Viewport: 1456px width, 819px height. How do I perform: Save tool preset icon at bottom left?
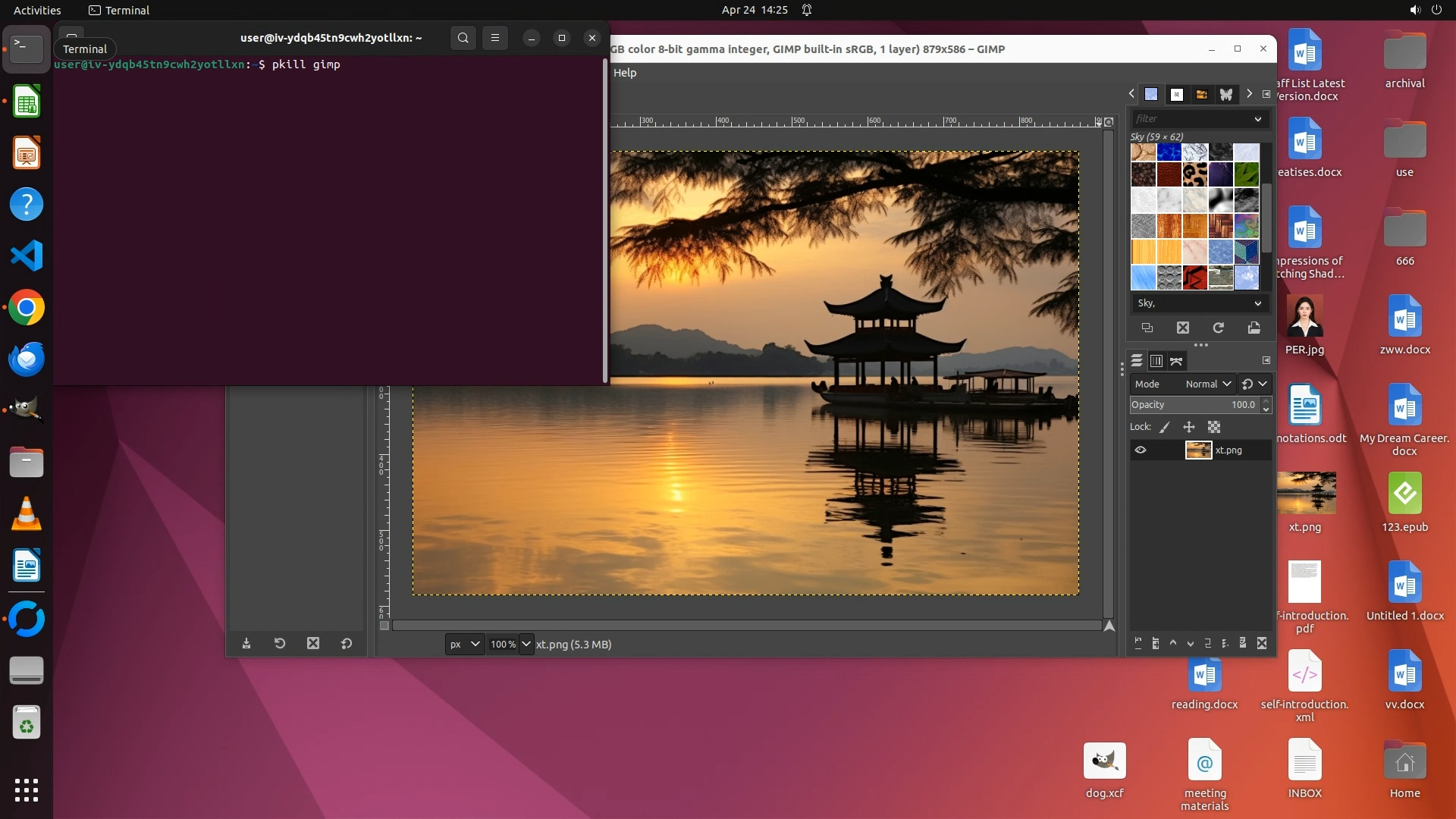click(x=246, y=643)
